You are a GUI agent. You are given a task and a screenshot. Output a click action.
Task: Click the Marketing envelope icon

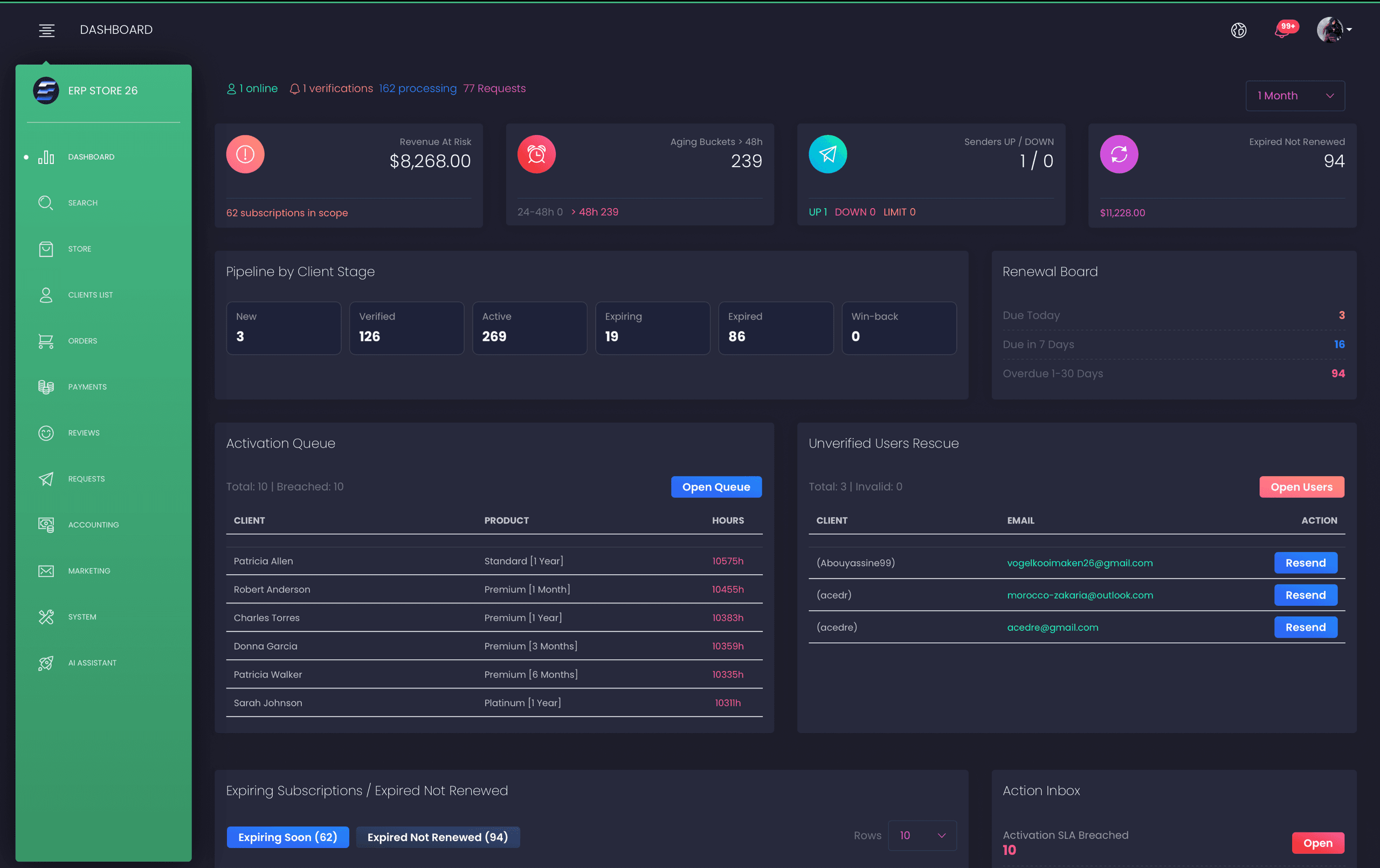pos(46,571)
